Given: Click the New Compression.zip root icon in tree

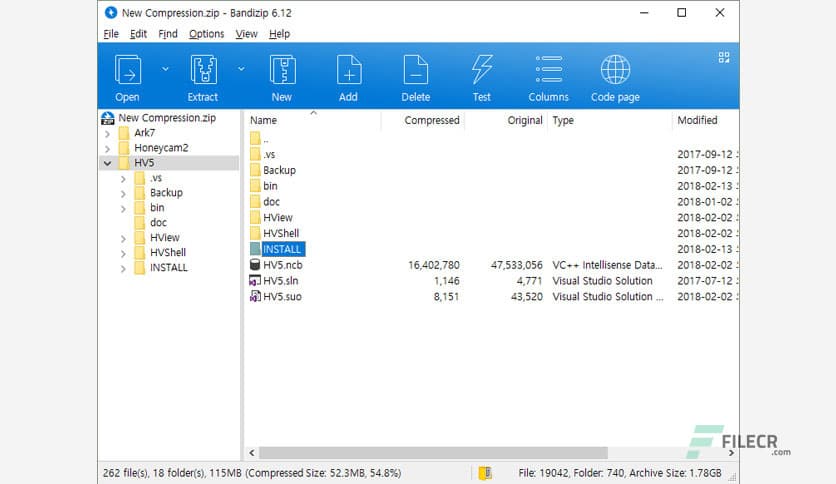Looking at the screenshot, I should pyautogui.click(x=108, y=118).
